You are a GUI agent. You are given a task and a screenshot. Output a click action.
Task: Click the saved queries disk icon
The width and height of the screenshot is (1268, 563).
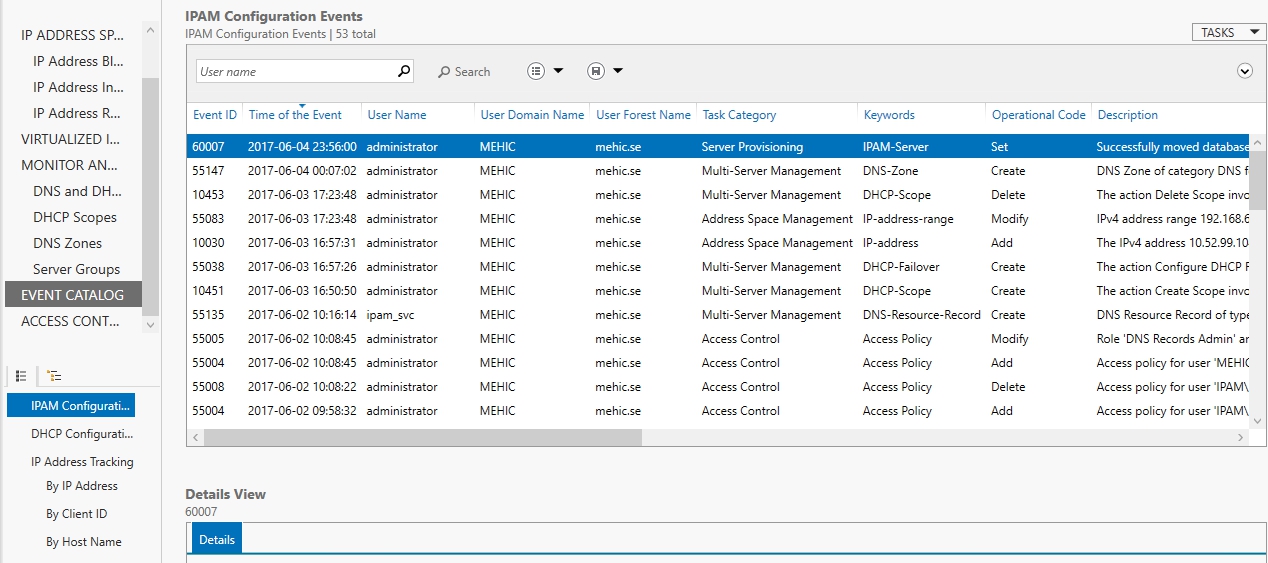pyautogui.click(x=596, y=71)
